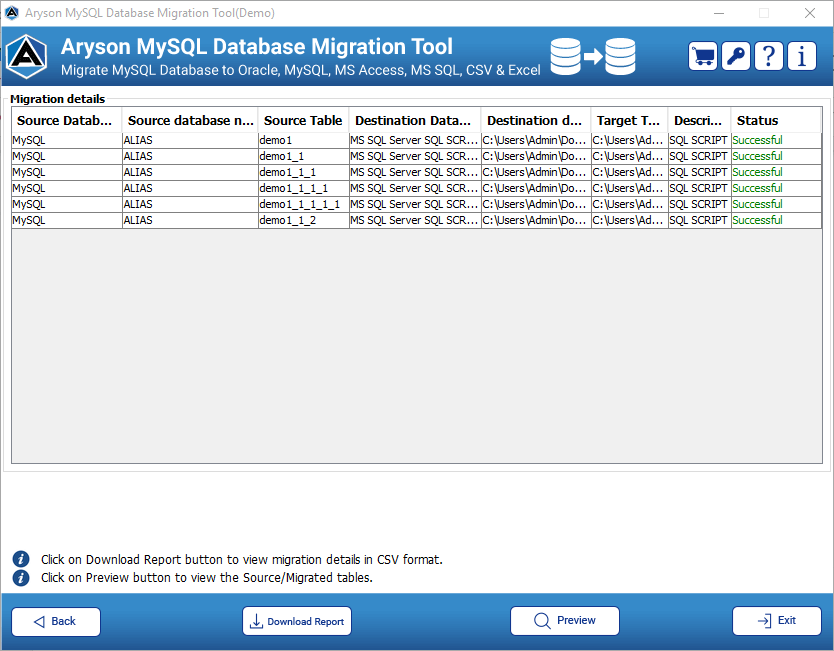This screenshot has height=651, width=834.
Task: Exit the migration tool
Action: click(x=777, y=621)
